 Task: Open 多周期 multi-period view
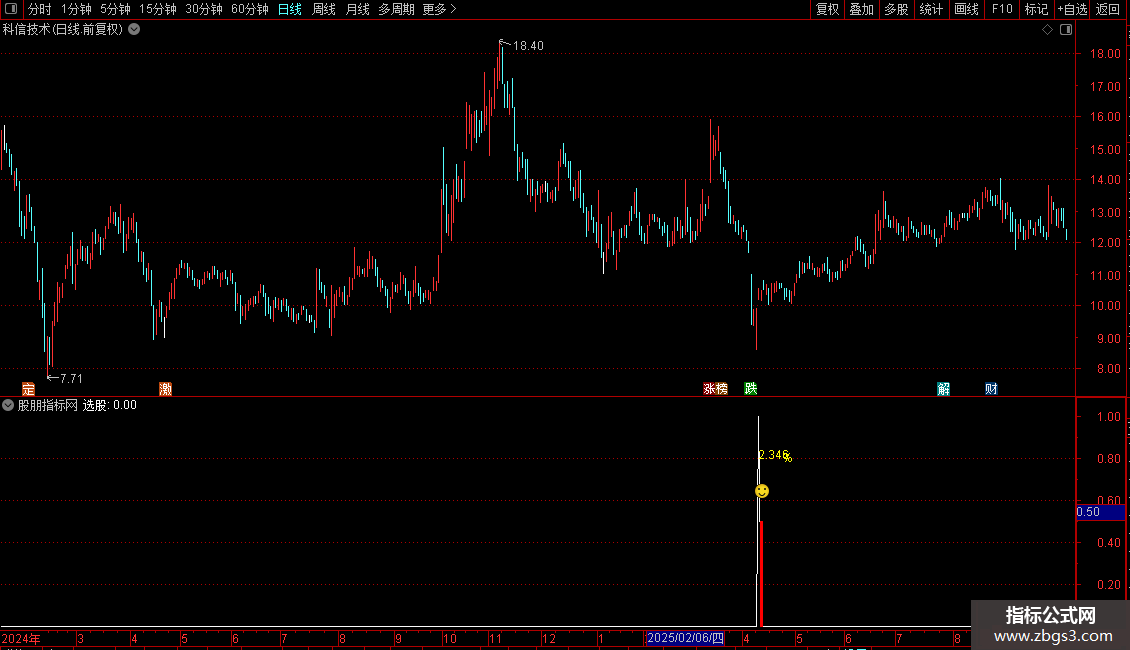pyautogui.click(x=396, y=9)
